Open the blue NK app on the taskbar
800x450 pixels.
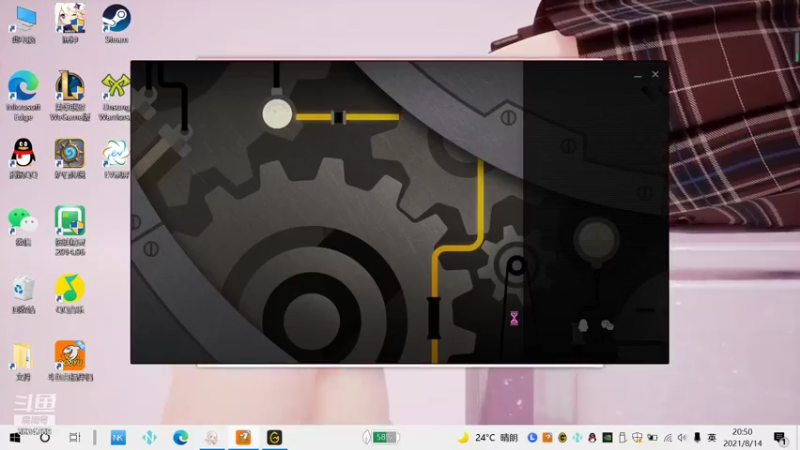118,438
